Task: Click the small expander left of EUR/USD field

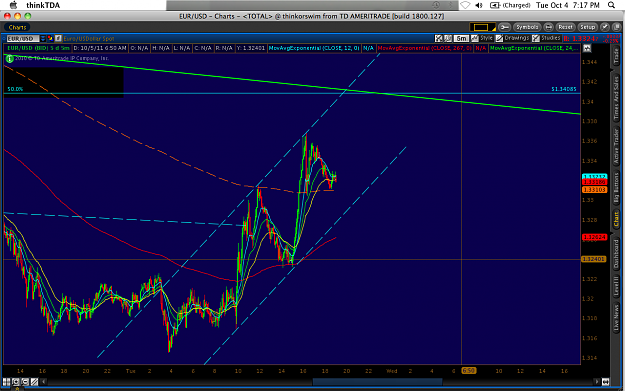Action: pyautogui.click(x=4, y=39)
